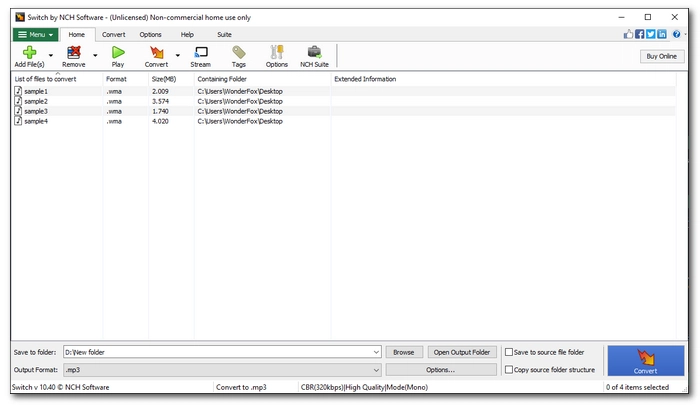Click the 0 of 4 items selected status
The image size is (700, 405).
tap(637, 387)
